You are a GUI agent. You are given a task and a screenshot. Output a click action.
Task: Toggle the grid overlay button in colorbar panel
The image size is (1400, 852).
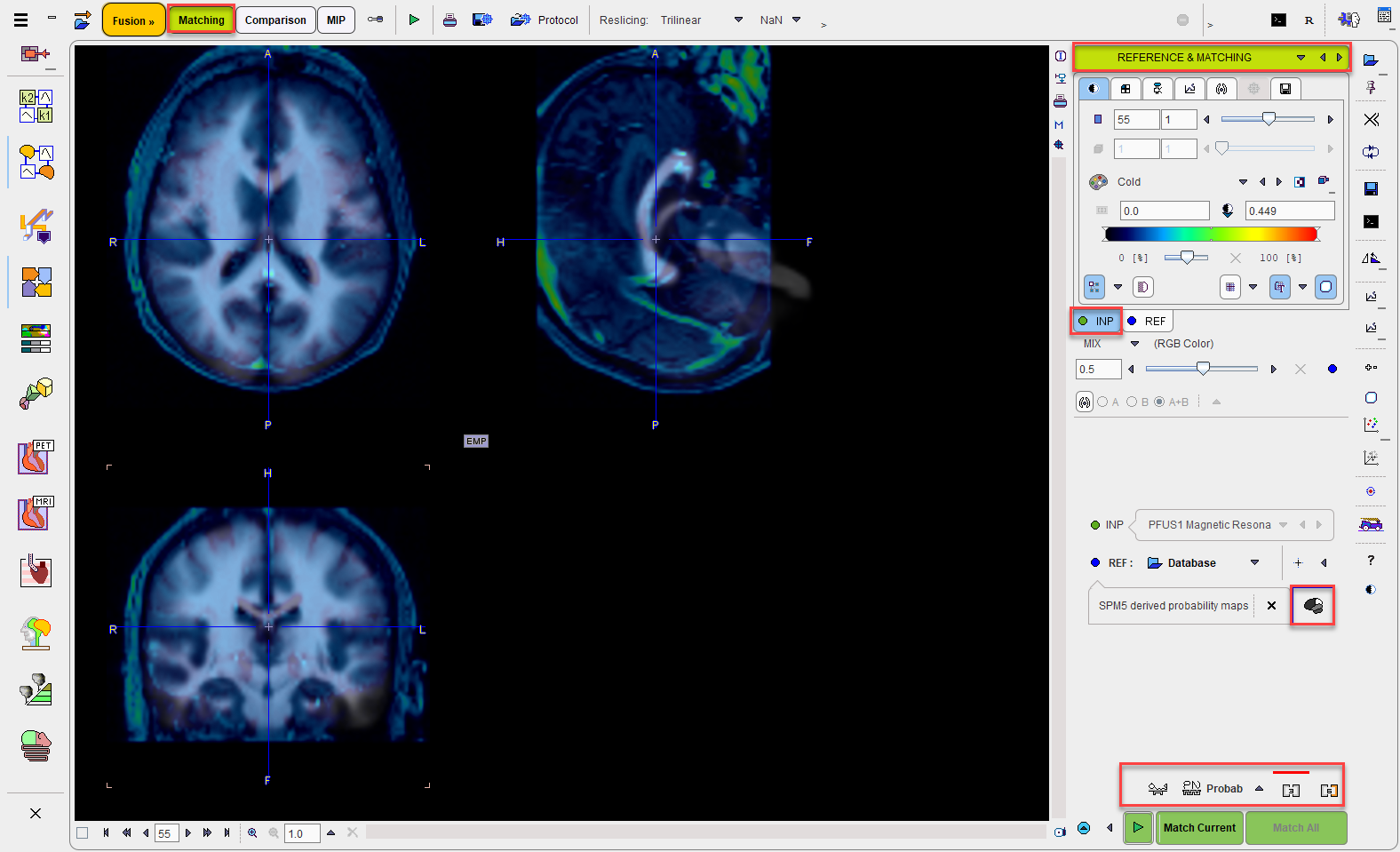pos(1230,286)
